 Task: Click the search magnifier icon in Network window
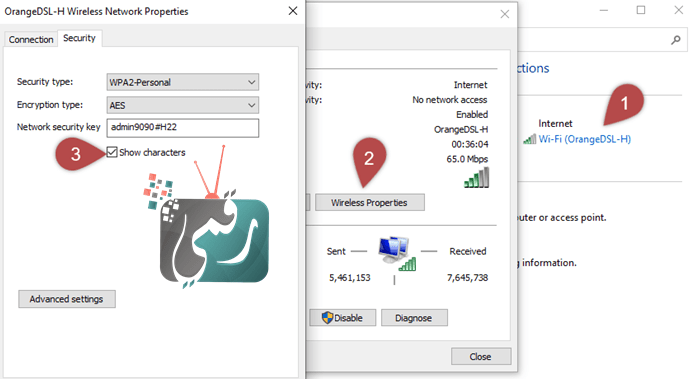676,40
